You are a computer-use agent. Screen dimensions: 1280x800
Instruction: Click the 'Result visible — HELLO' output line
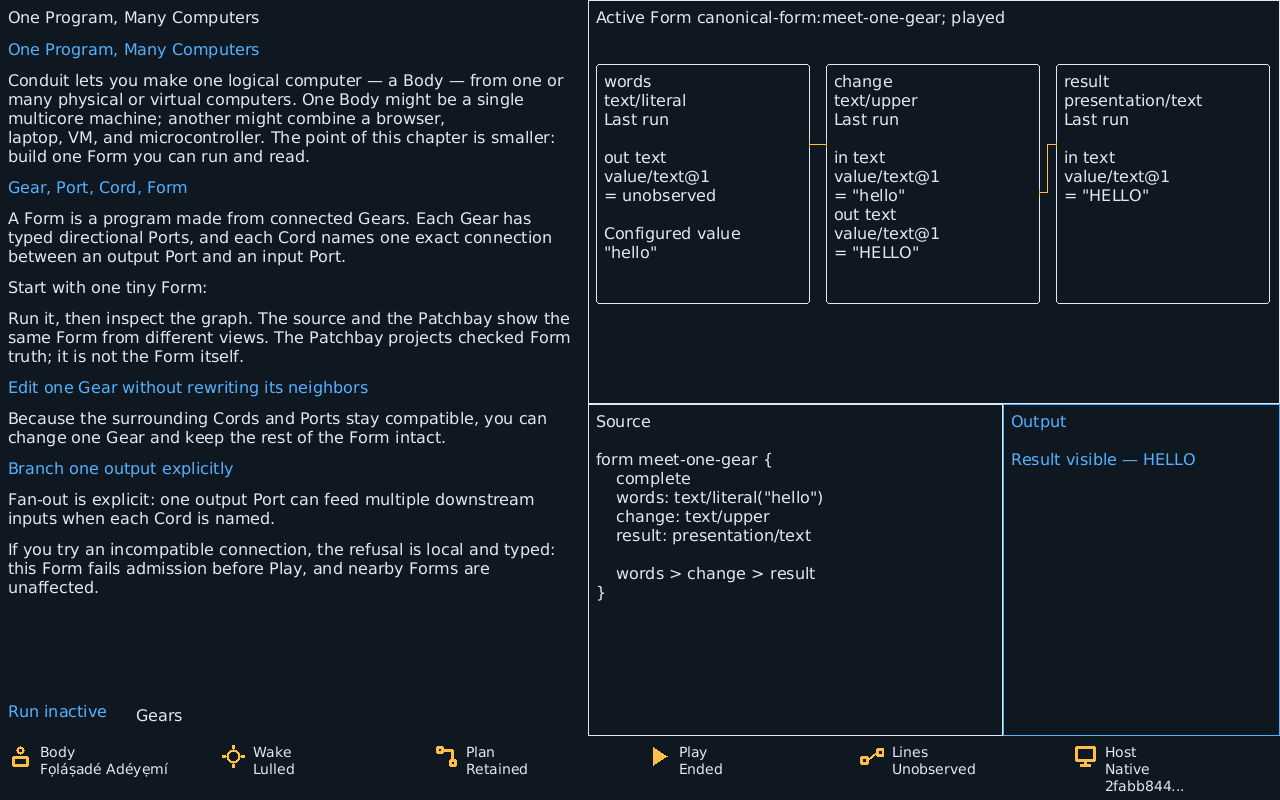[x=1103, y=460]
